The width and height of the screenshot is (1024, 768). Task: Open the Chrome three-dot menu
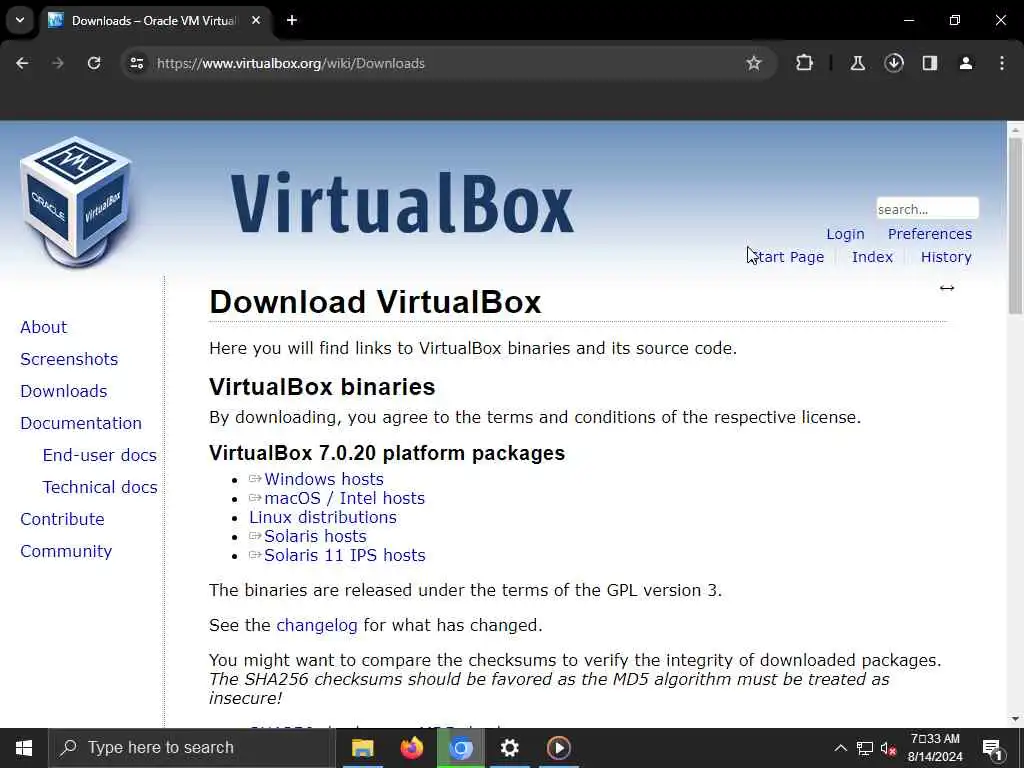coord(1002,63)
